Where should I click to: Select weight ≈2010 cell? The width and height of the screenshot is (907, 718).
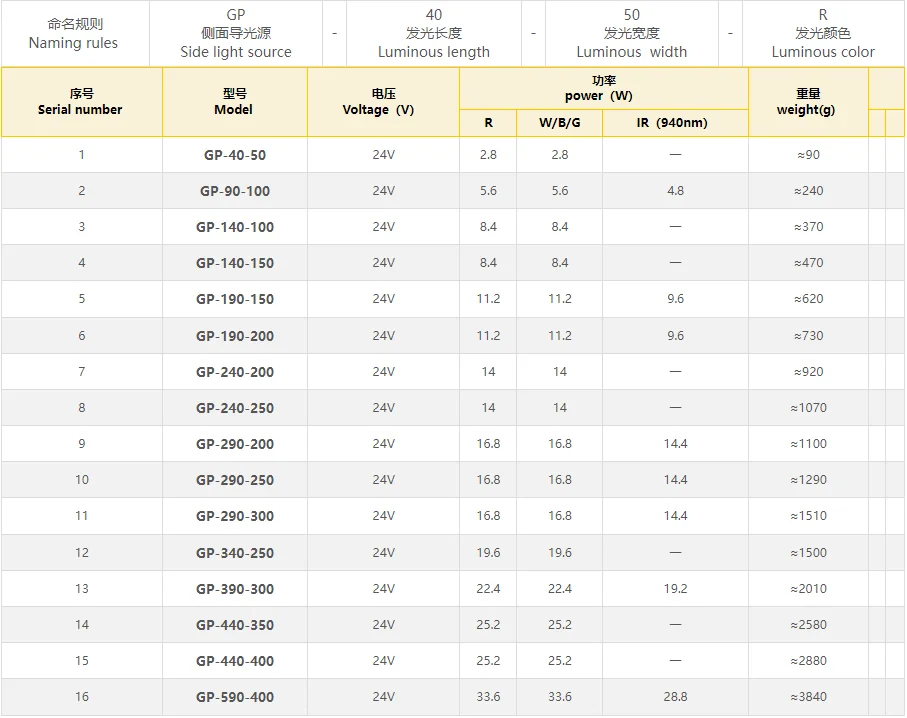(808, 589)
